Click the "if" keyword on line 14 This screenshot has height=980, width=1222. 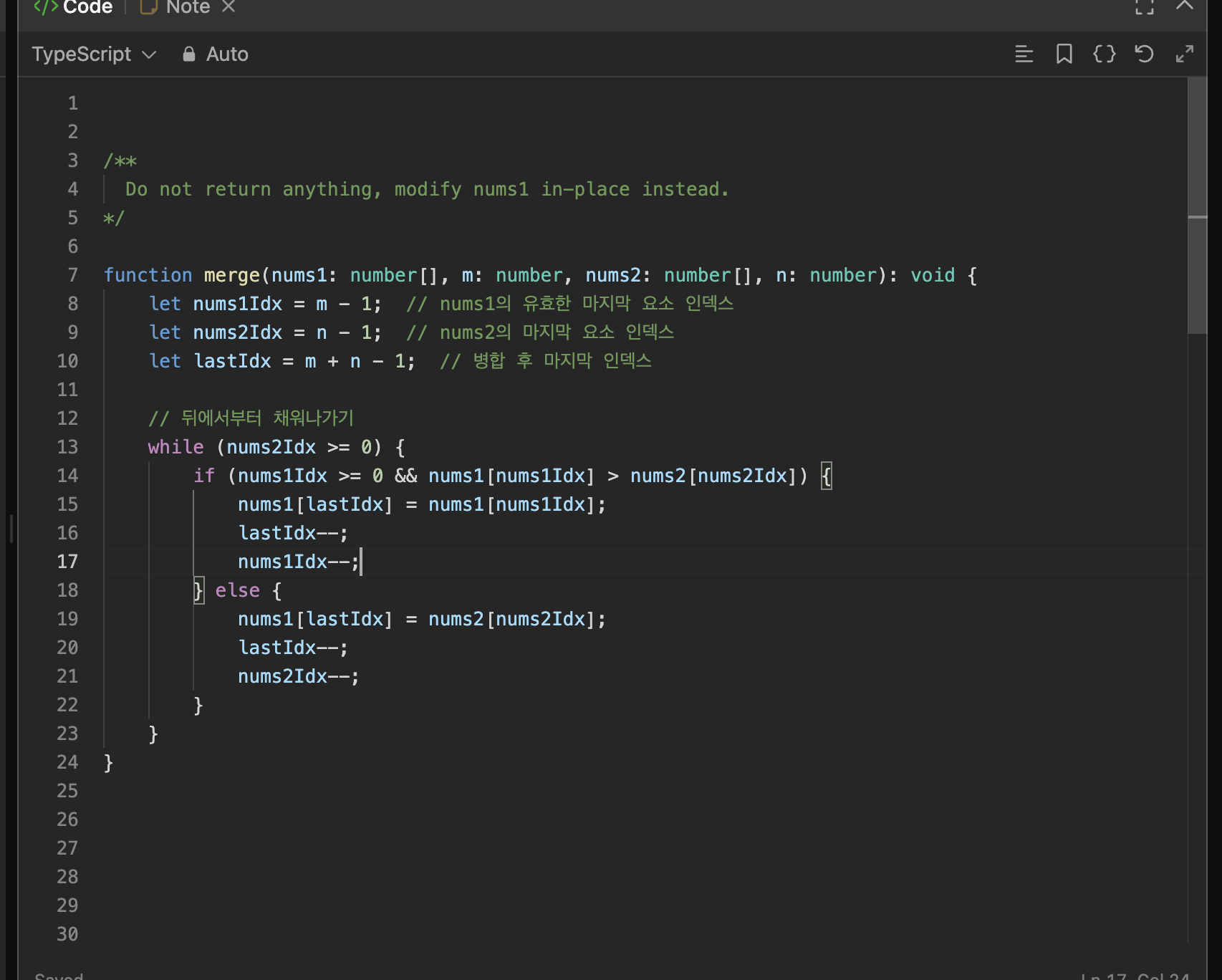(x=204, y=476)
